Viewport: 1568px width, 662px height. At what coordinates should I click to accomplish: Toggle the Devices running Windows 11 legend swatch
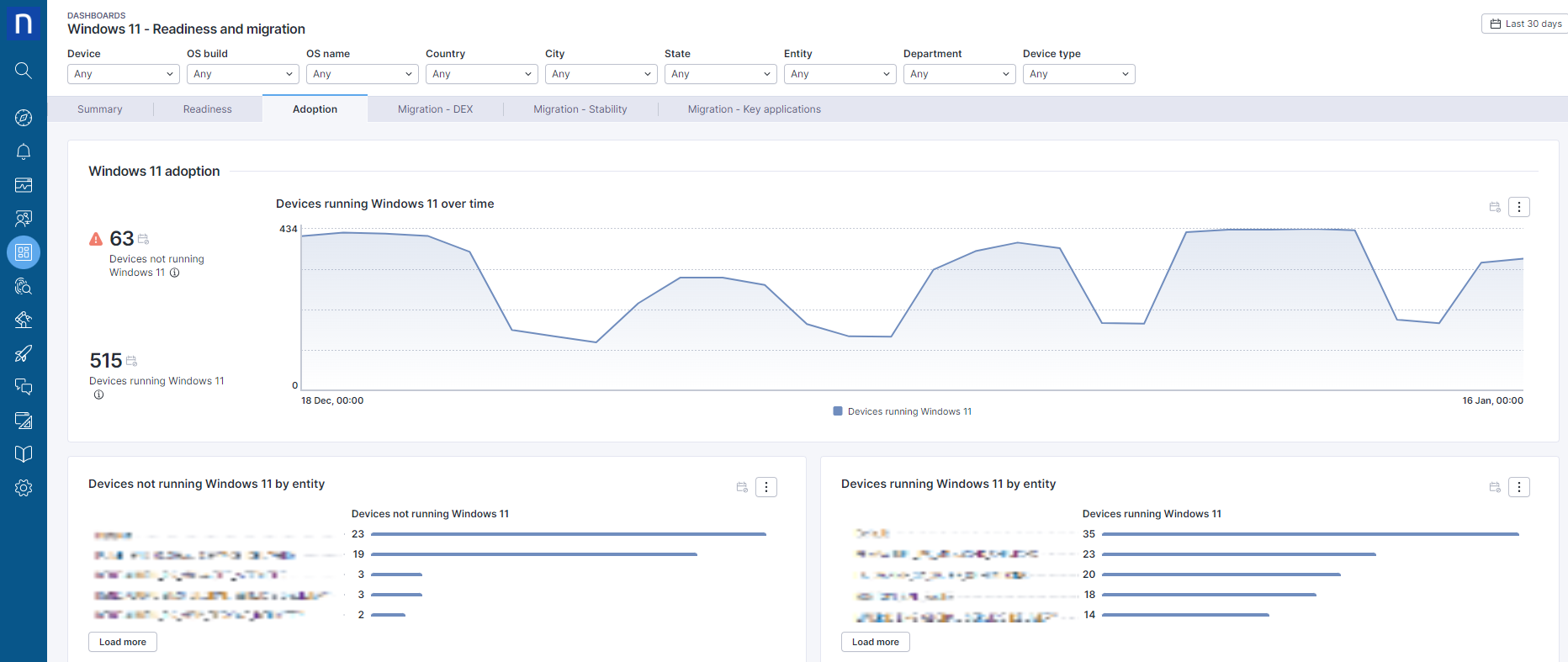click(838, 411)
